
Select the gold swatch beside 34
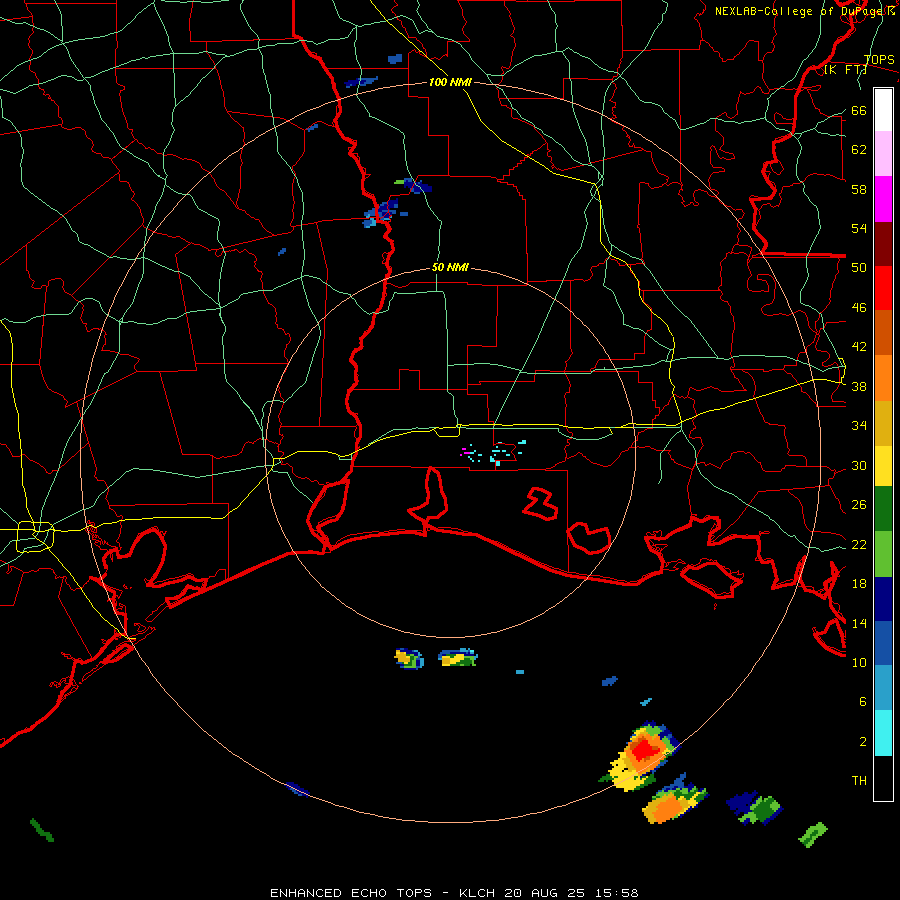[883, 423]
